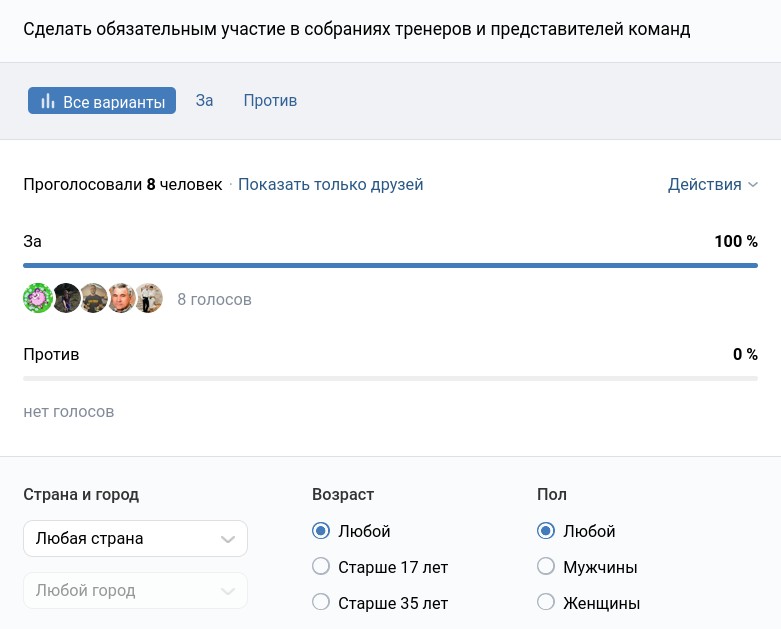Select the Старше 17 лет age filter

click(321, 567)
